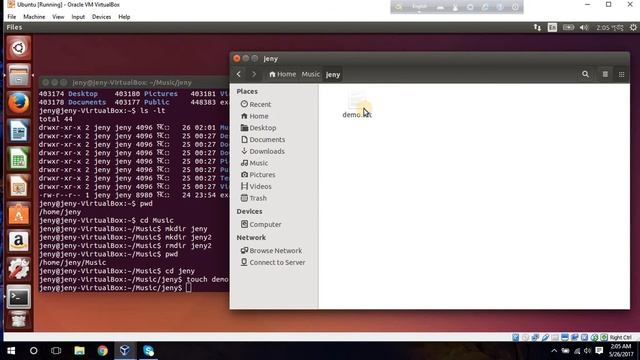Open the Ubuntu sound volume indicator

click(x=584, y=27)
